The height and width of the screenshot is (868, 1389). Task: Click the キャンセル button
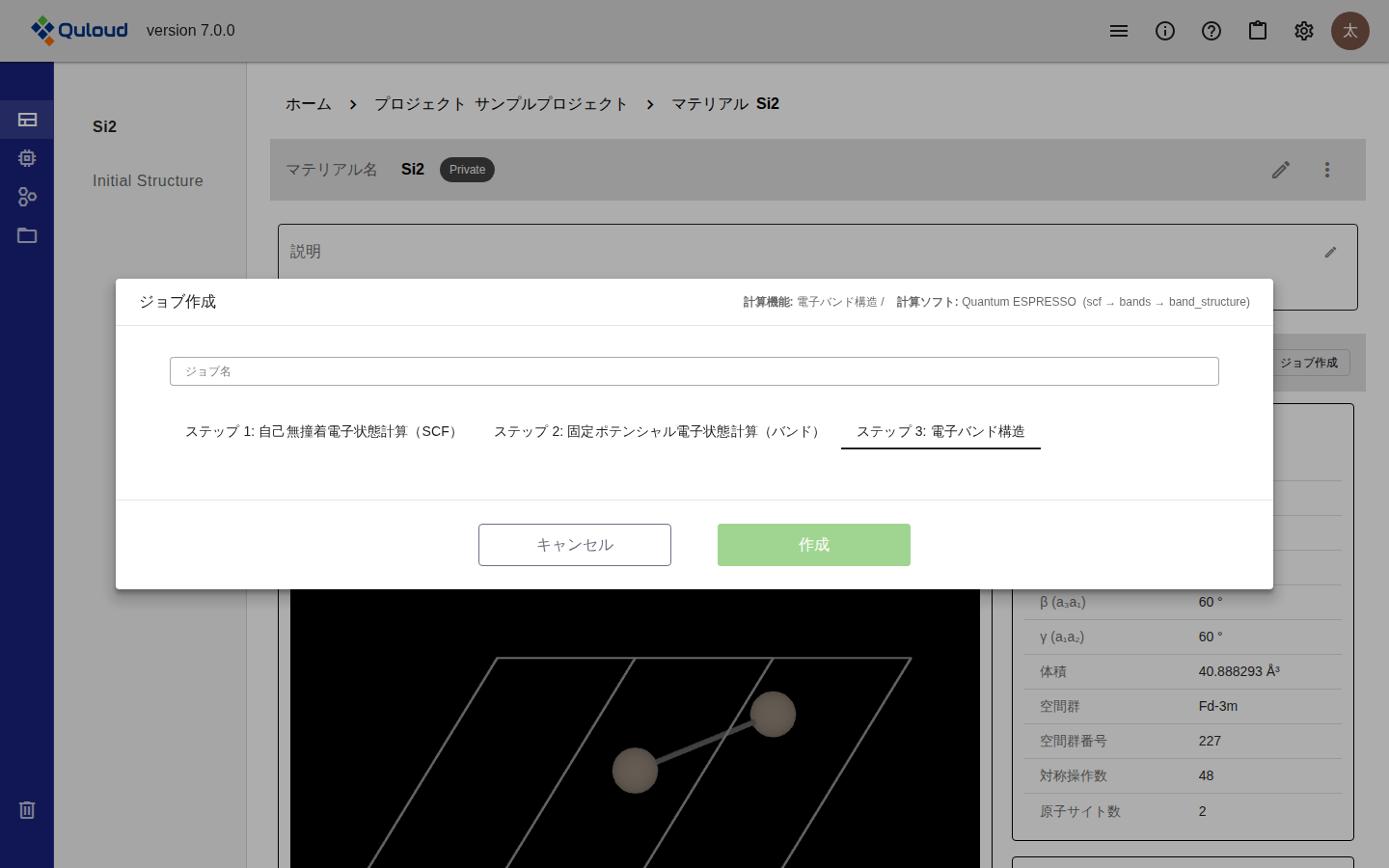(575, 545)
